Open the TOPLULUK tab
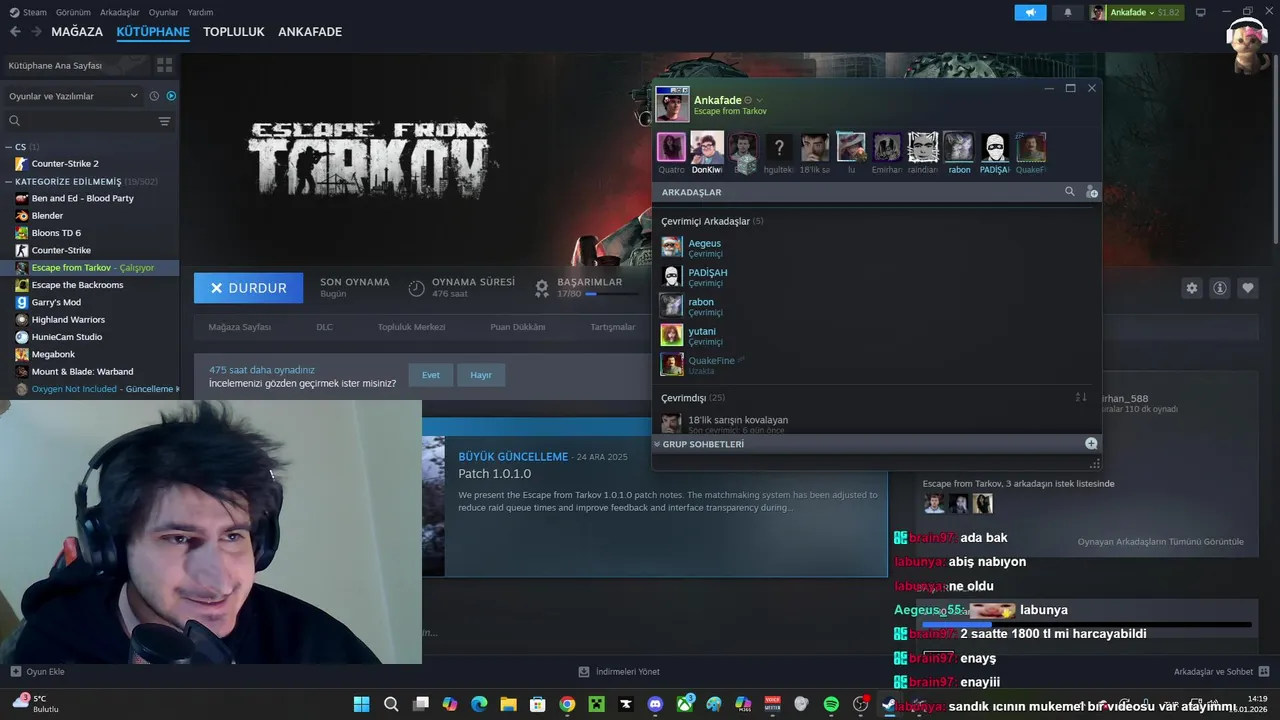 pyautogui.click(x=234, y=32)
